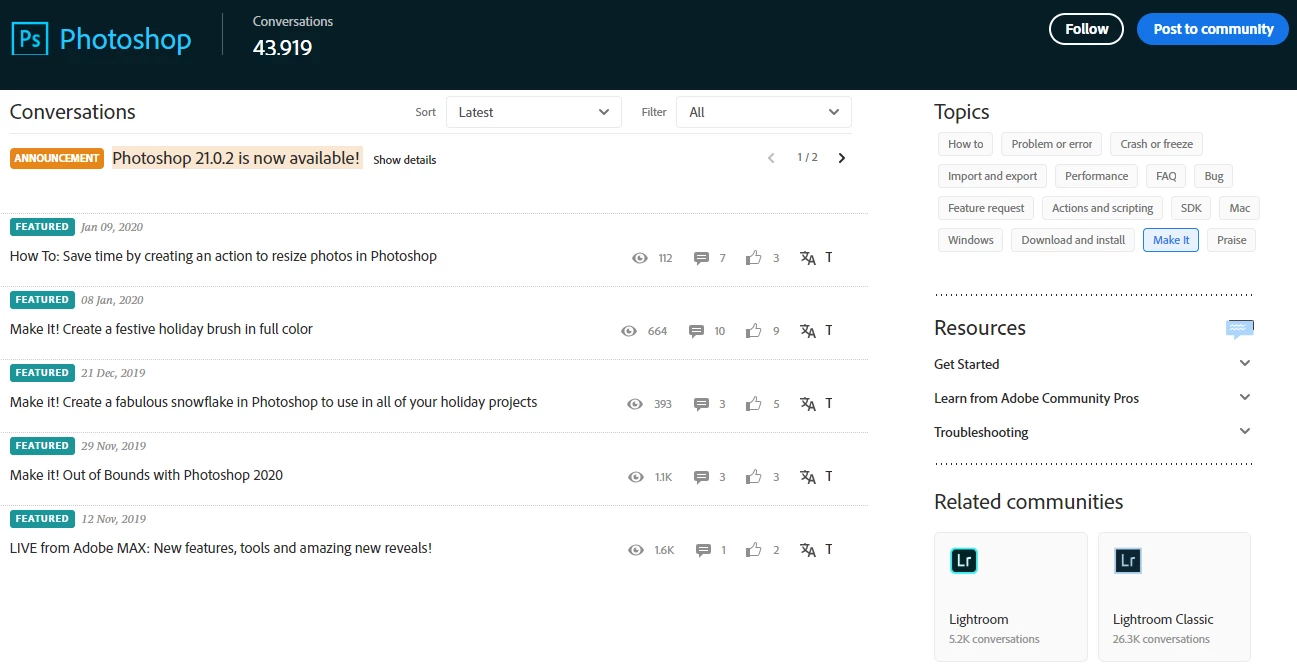1297x664 pixels.
Task: Click views eye icon on snowflake post
Action: (x=635, y=404)
